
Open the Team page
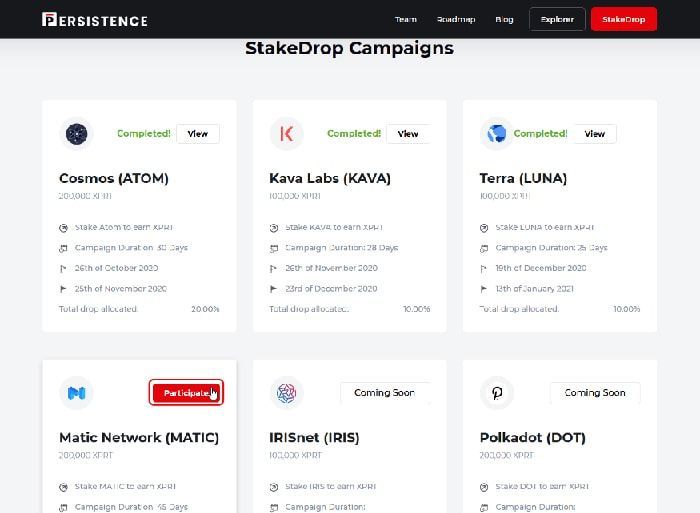(x=406, y=19)
